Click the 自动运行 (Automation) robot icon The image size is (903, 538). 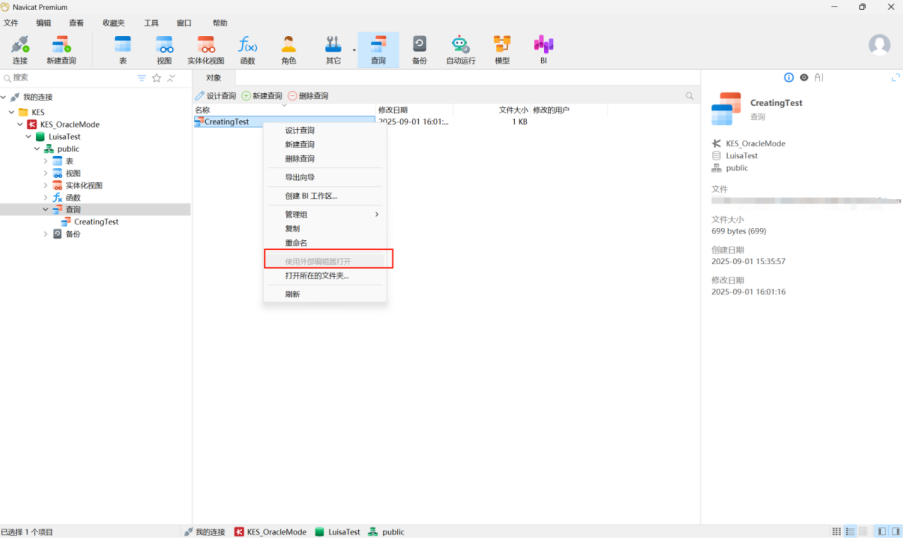click(x=460, y=48)
